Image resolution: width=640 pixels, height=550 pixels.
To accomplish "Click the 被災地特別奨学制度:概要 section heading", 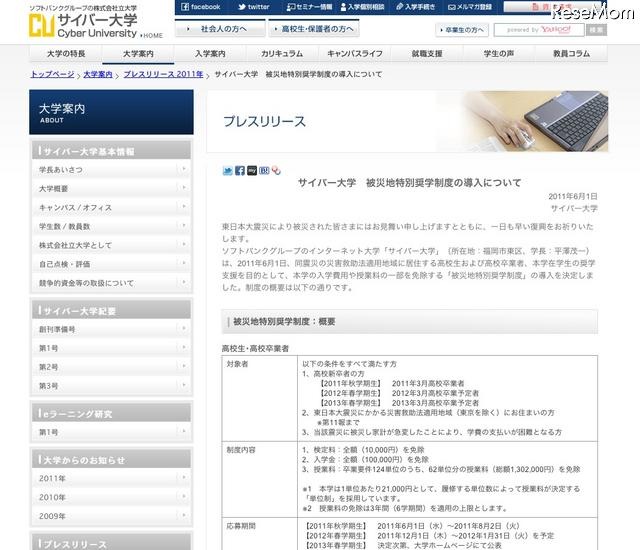I will click(409, 322).
